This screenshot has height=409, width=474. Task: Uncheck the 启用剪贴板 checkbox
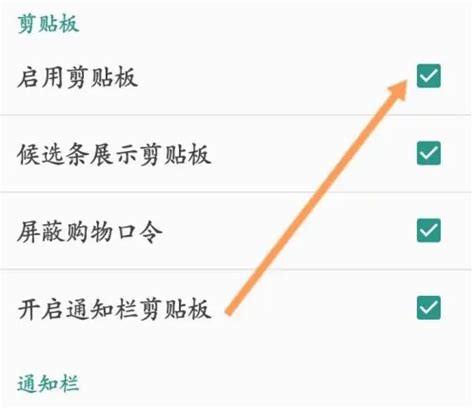tap(429, 76)
